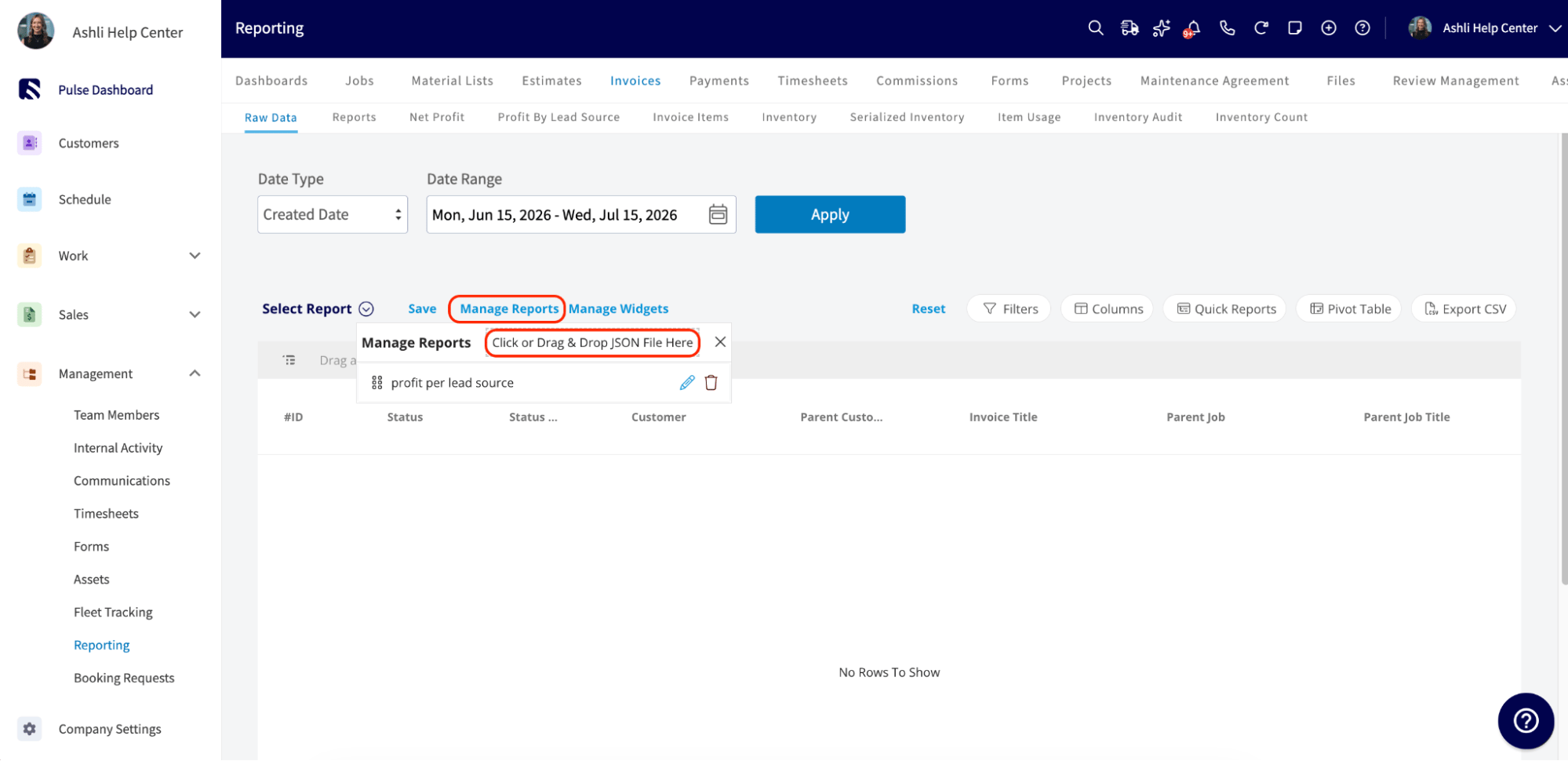Click the Customer column header

(x=659, y=417)
